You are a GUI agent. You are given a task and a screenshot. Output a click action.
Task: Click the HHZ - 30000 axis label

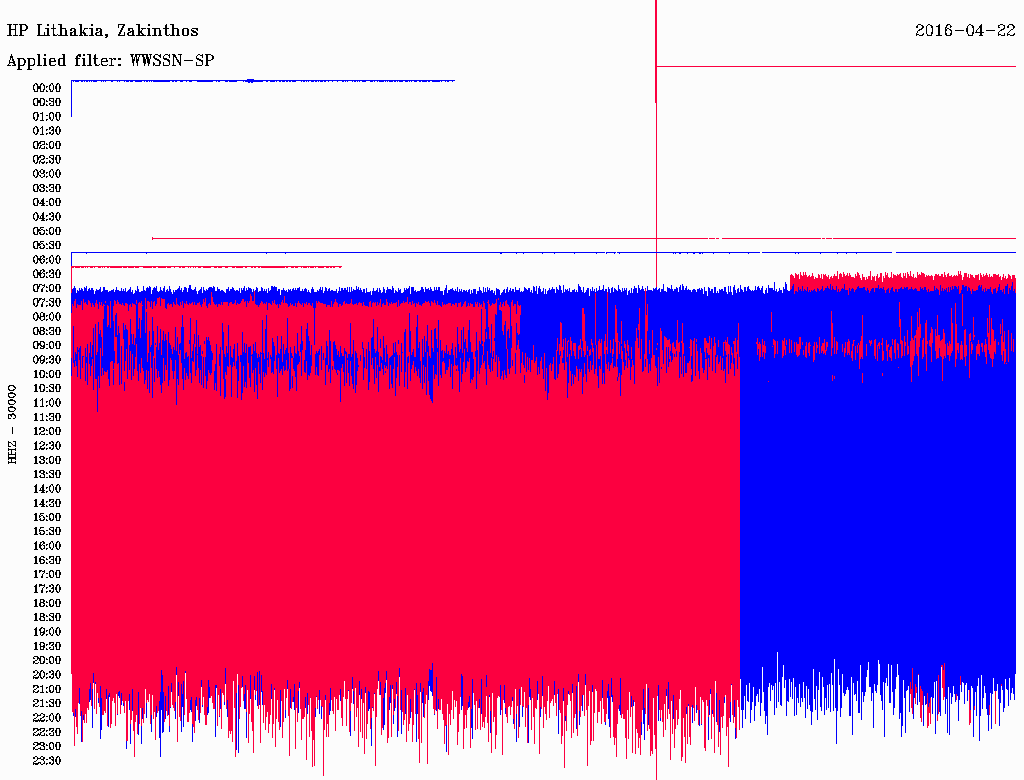pyautogui.click(x=12, y=424)
